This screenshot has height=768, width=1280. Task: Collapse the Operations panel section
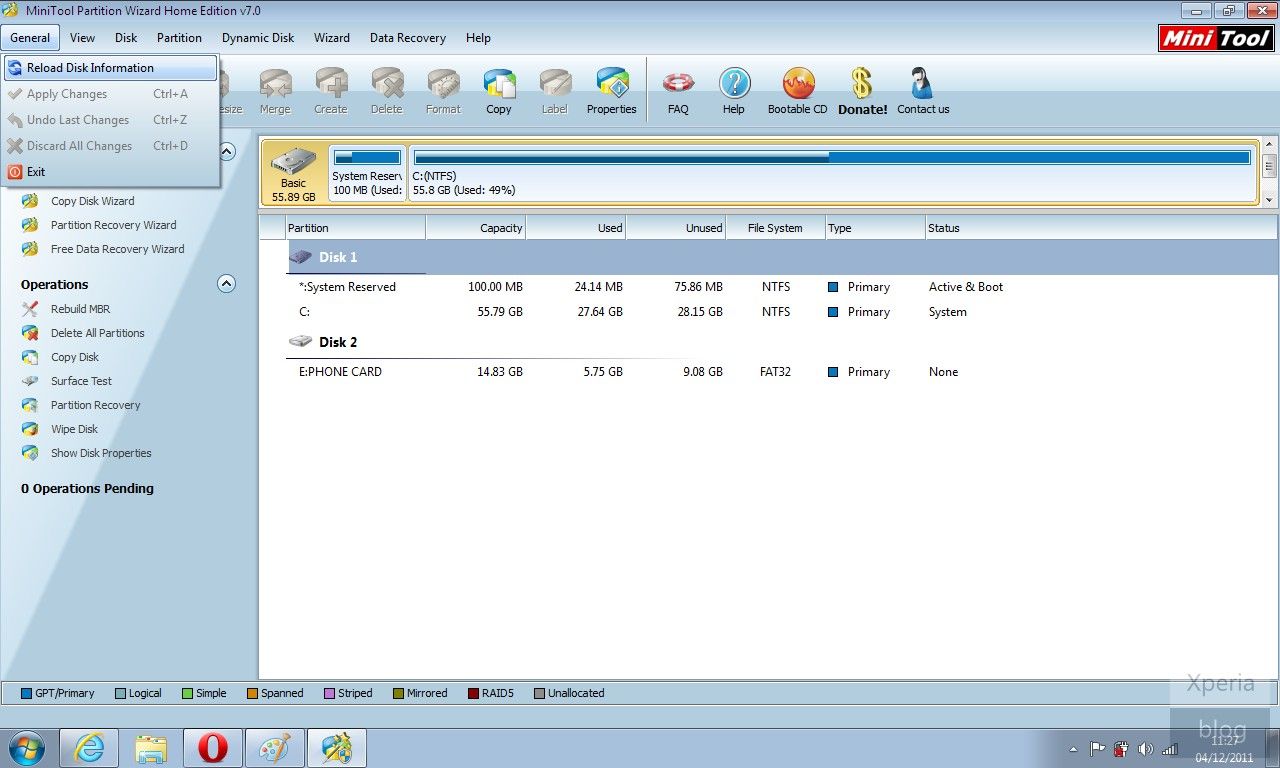[x=227, y=284]
